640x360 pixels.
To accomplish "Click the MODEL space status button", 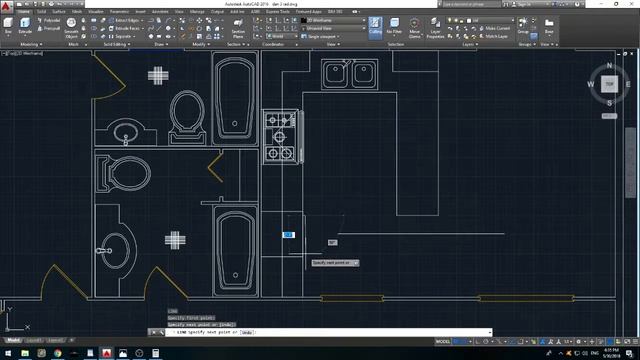I will click(443, 341).
